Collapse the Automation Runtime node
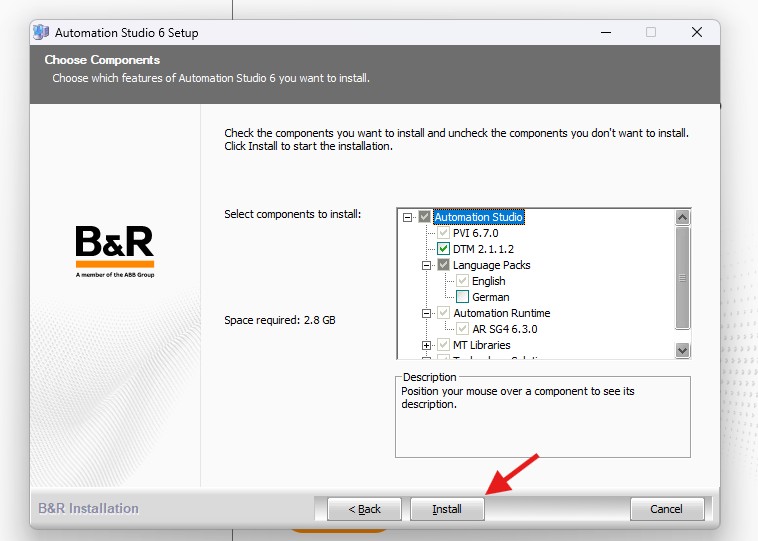Viewport: 758px width, 541px height. [x=426, y=313]
